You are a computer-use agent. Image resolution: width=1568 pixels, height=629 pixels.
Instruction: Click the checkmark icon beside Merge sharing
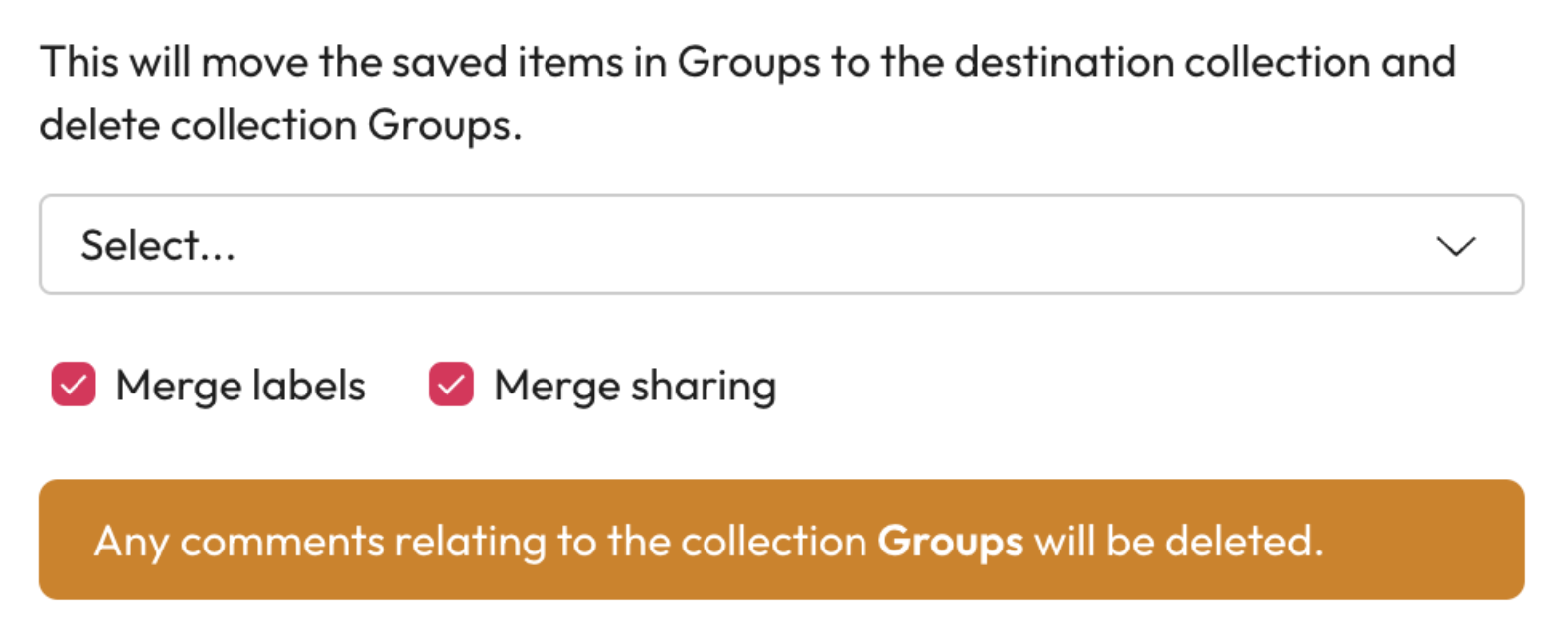click(451, 386)
